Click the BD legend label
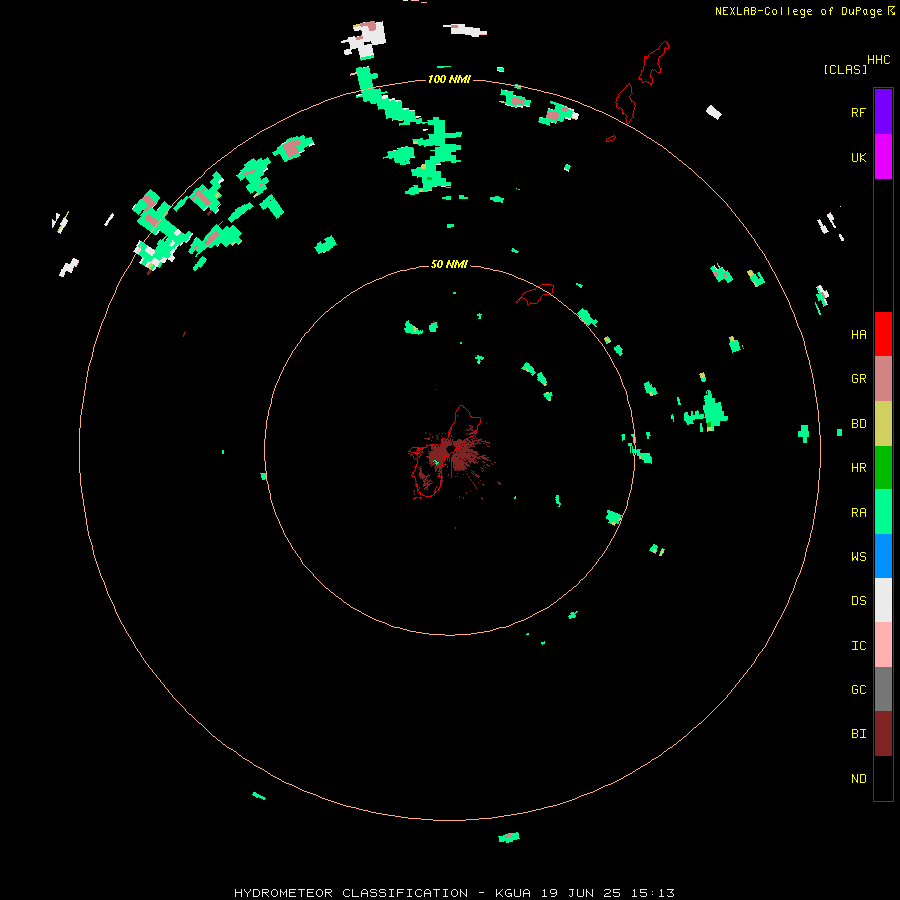 point(858,423)
